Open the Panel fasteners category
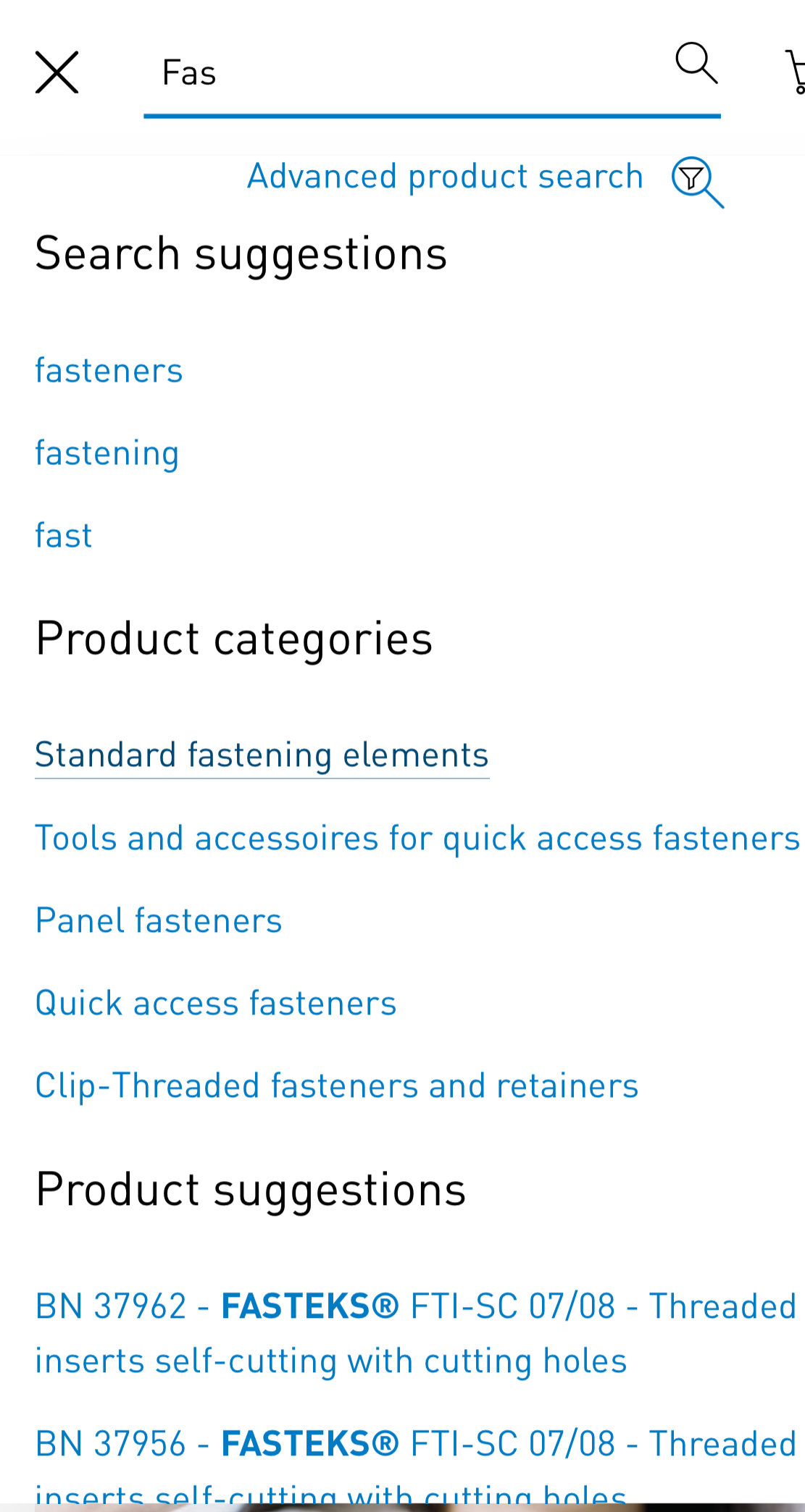 (158, 920)
